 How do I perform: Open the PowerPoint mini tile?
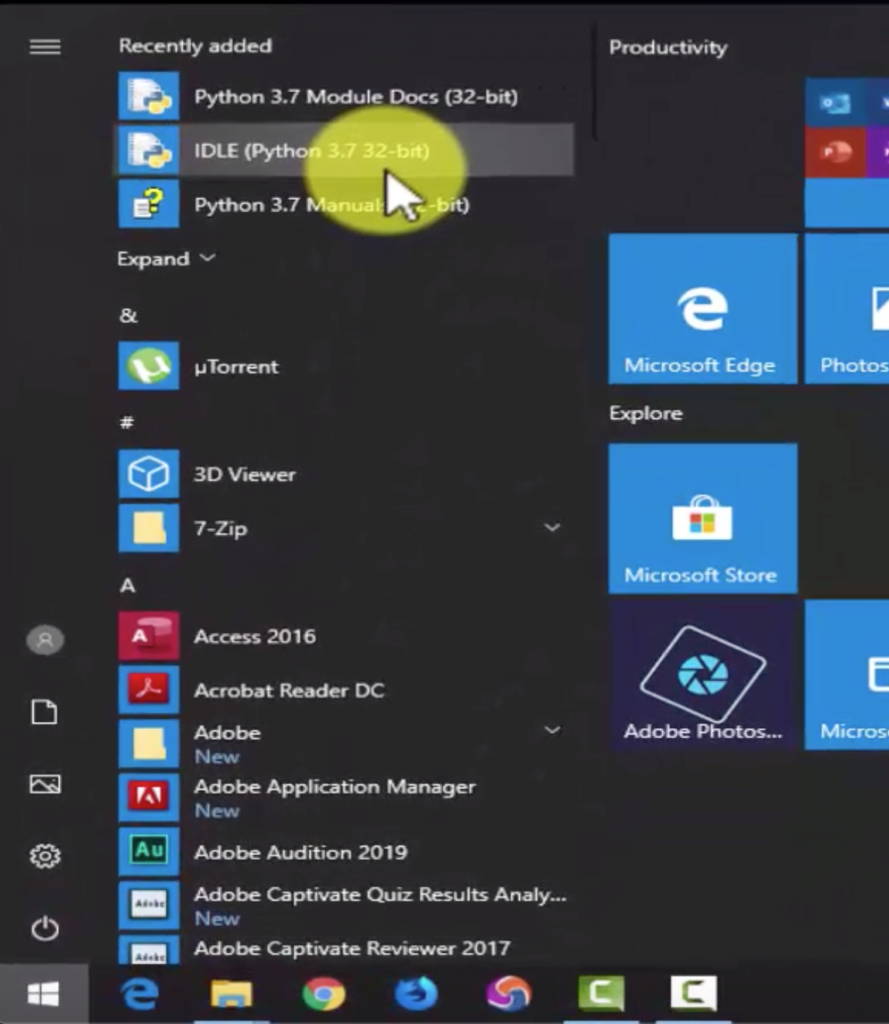click(835, 152)
